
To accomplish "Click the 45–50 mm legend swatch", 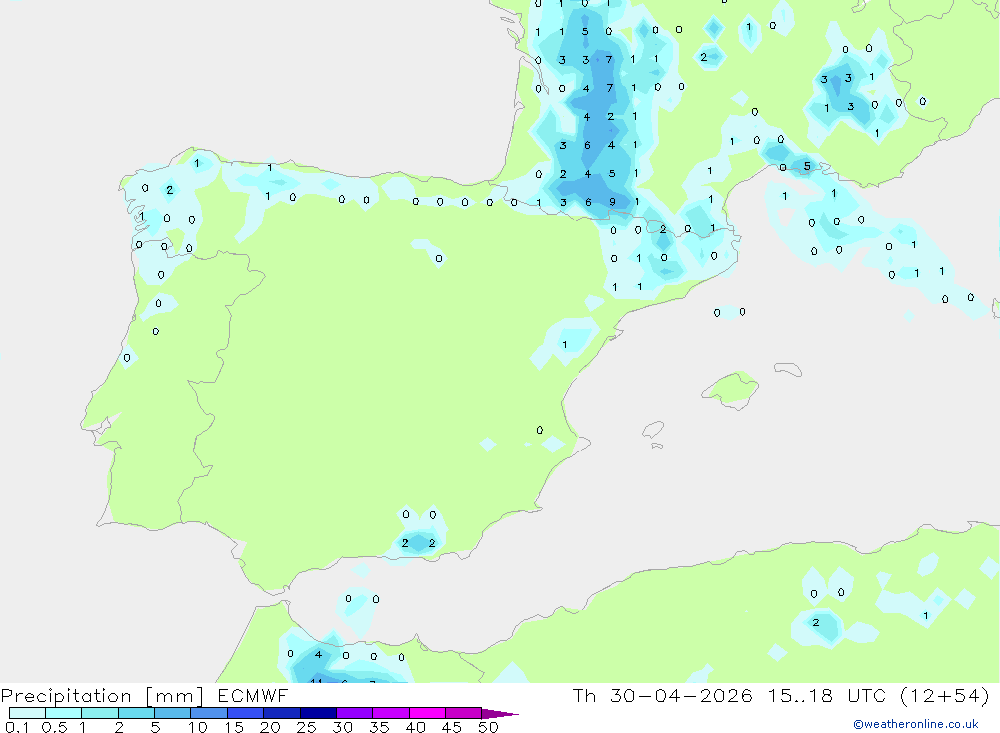I will pyautogui.click(x=463, y=713).
